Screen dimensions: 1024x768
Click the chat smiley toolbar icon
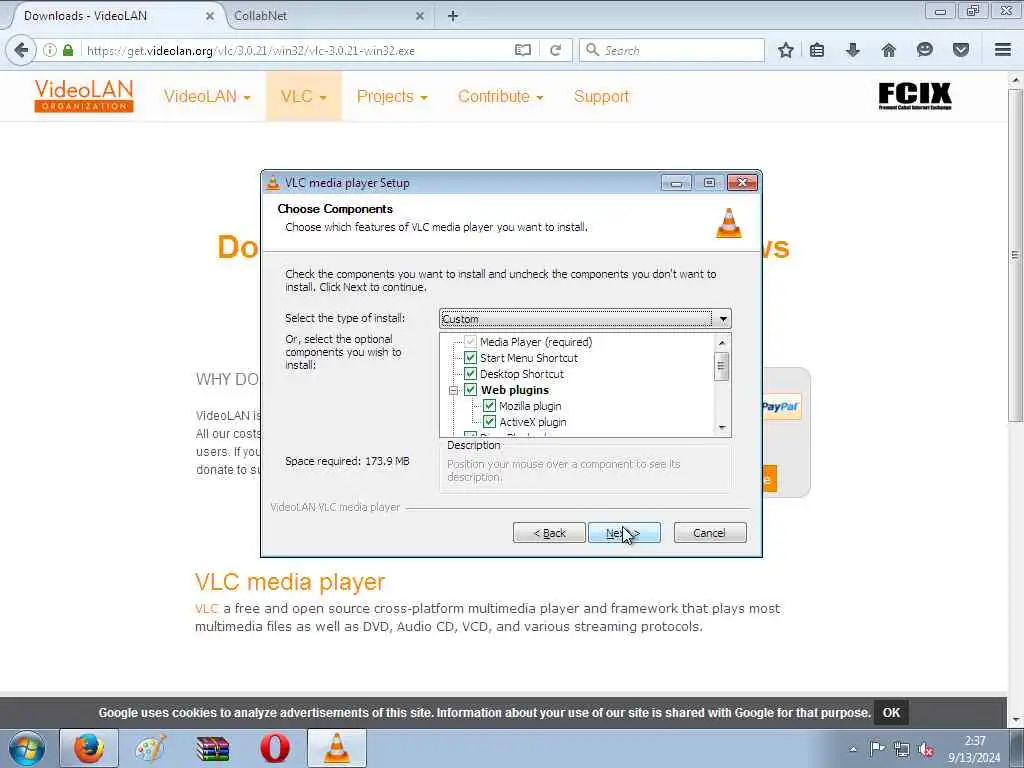click(924, 50)
